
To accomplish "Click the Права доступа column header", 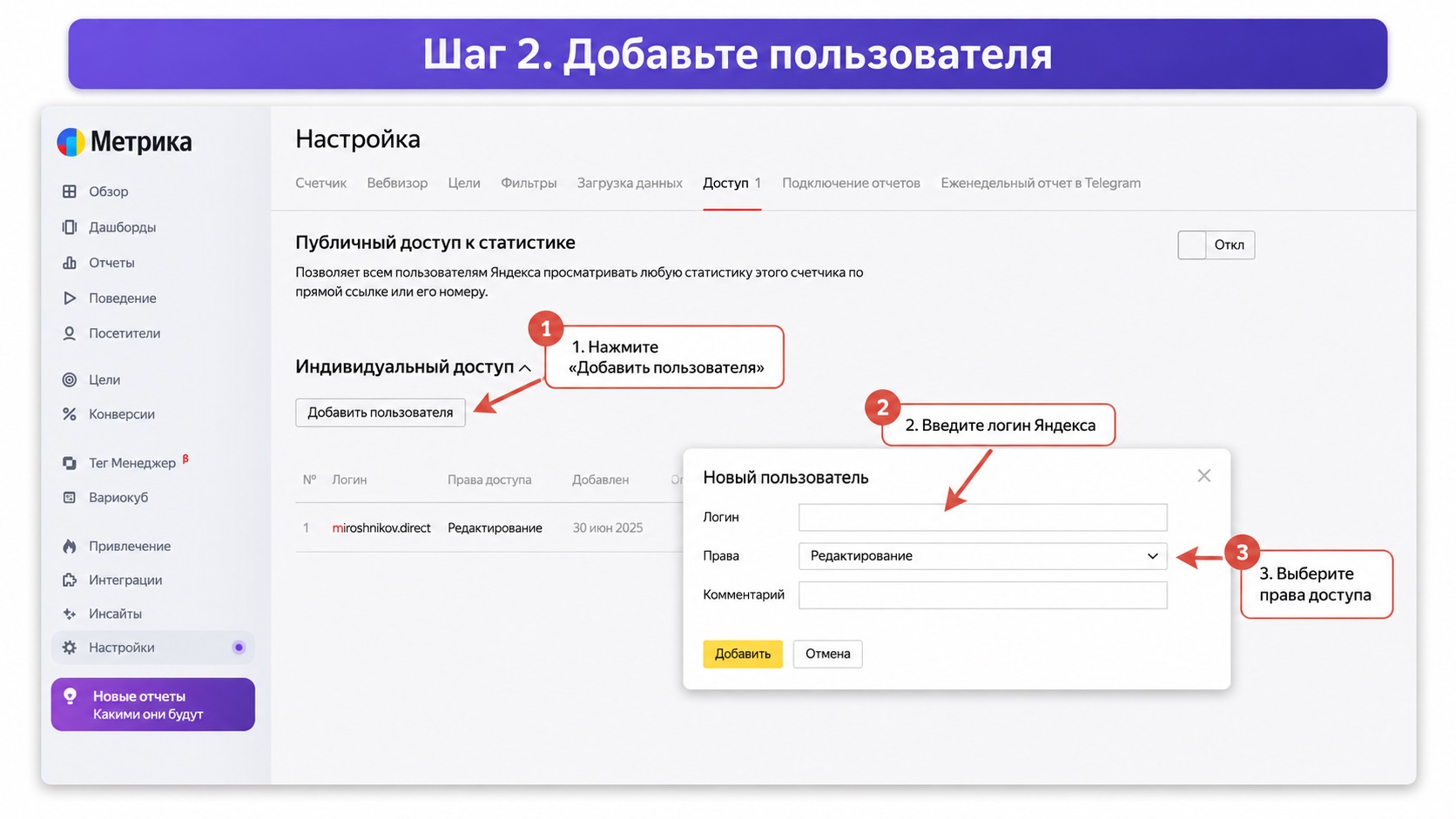I will pos(489,480).
